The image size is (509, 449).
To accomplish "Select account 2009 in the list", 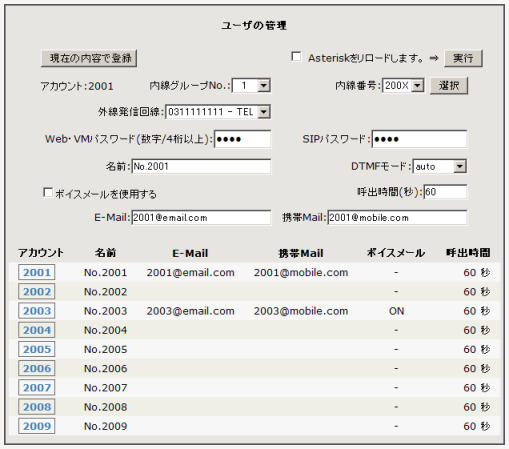I will tap(37, 426).
